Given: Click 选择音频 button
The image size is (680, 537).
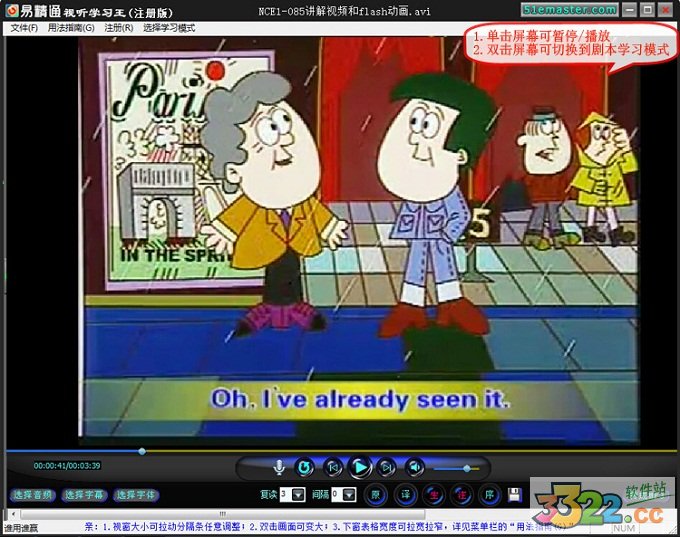Looking at the screenshot, I should point(33,495).
